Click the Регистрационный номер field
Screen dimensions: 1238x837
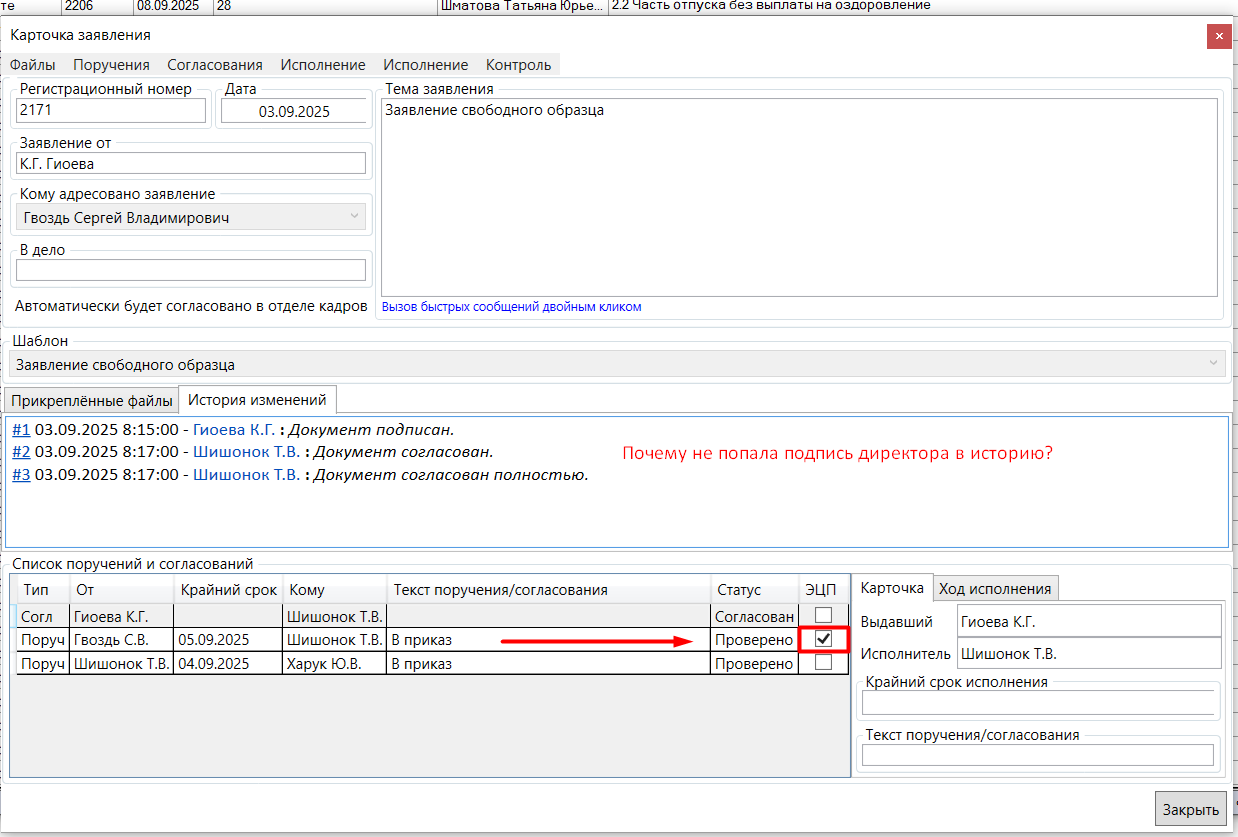pyautogui.click(x=111, y=110)
